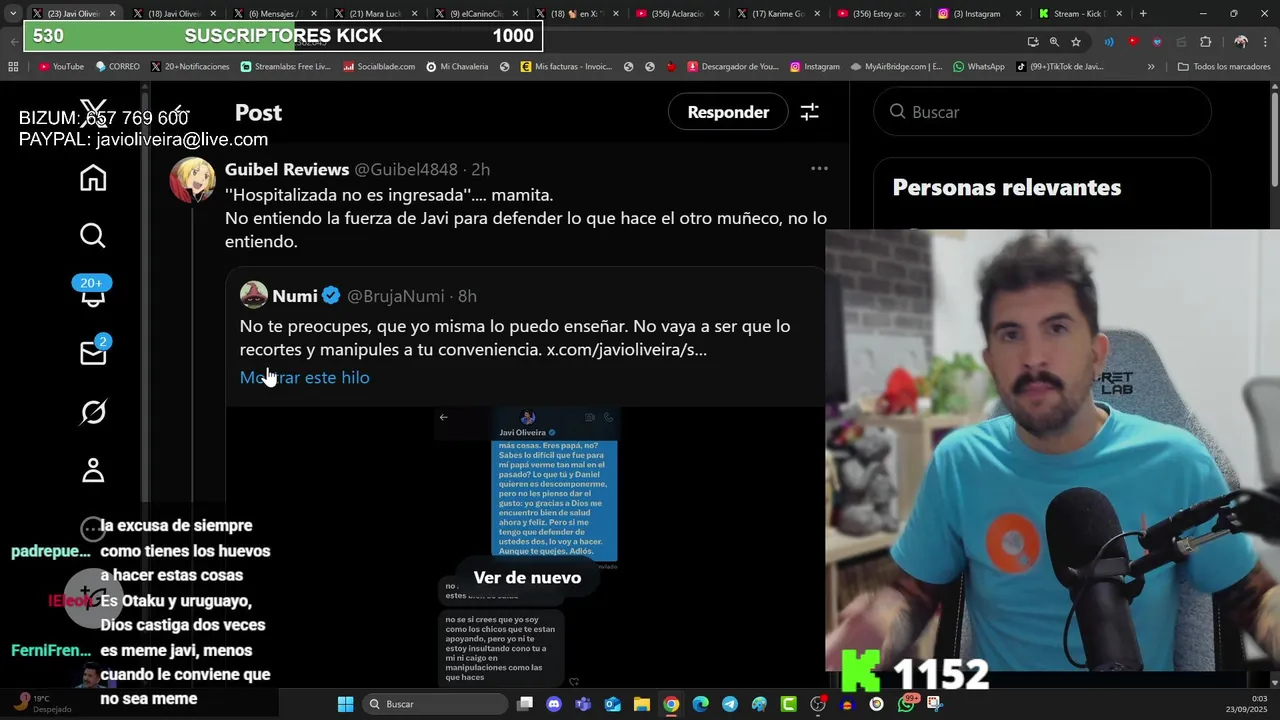Open Microsoft Teams from the taskbar
Screen dimensions: 1280x720
coord(583,704)
